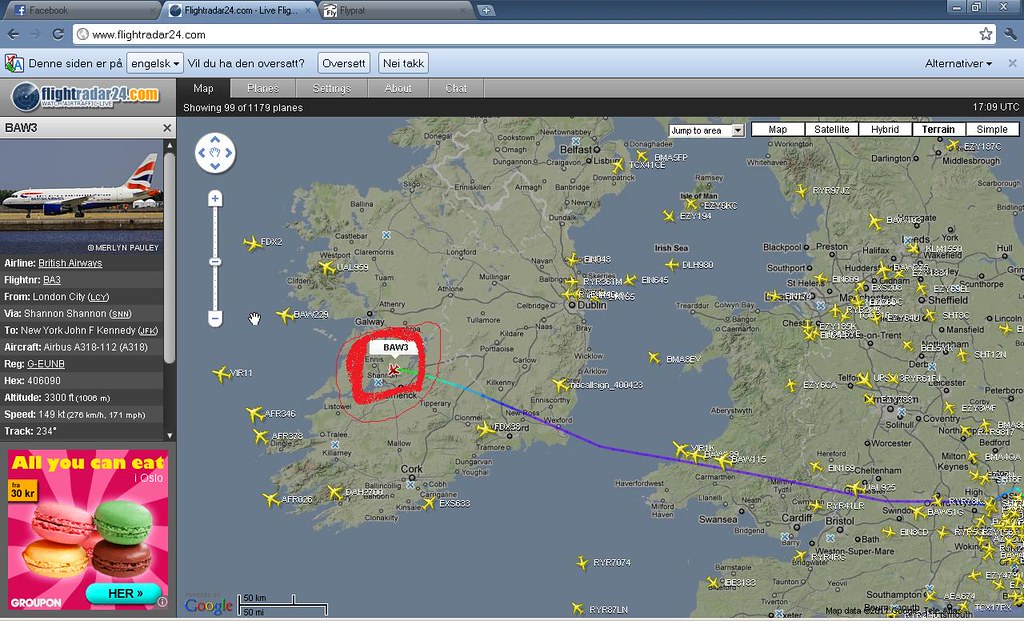Select the BMA5EV plane icon
This screenshot has width=1024, height=621.
click(x=654, y=358)
